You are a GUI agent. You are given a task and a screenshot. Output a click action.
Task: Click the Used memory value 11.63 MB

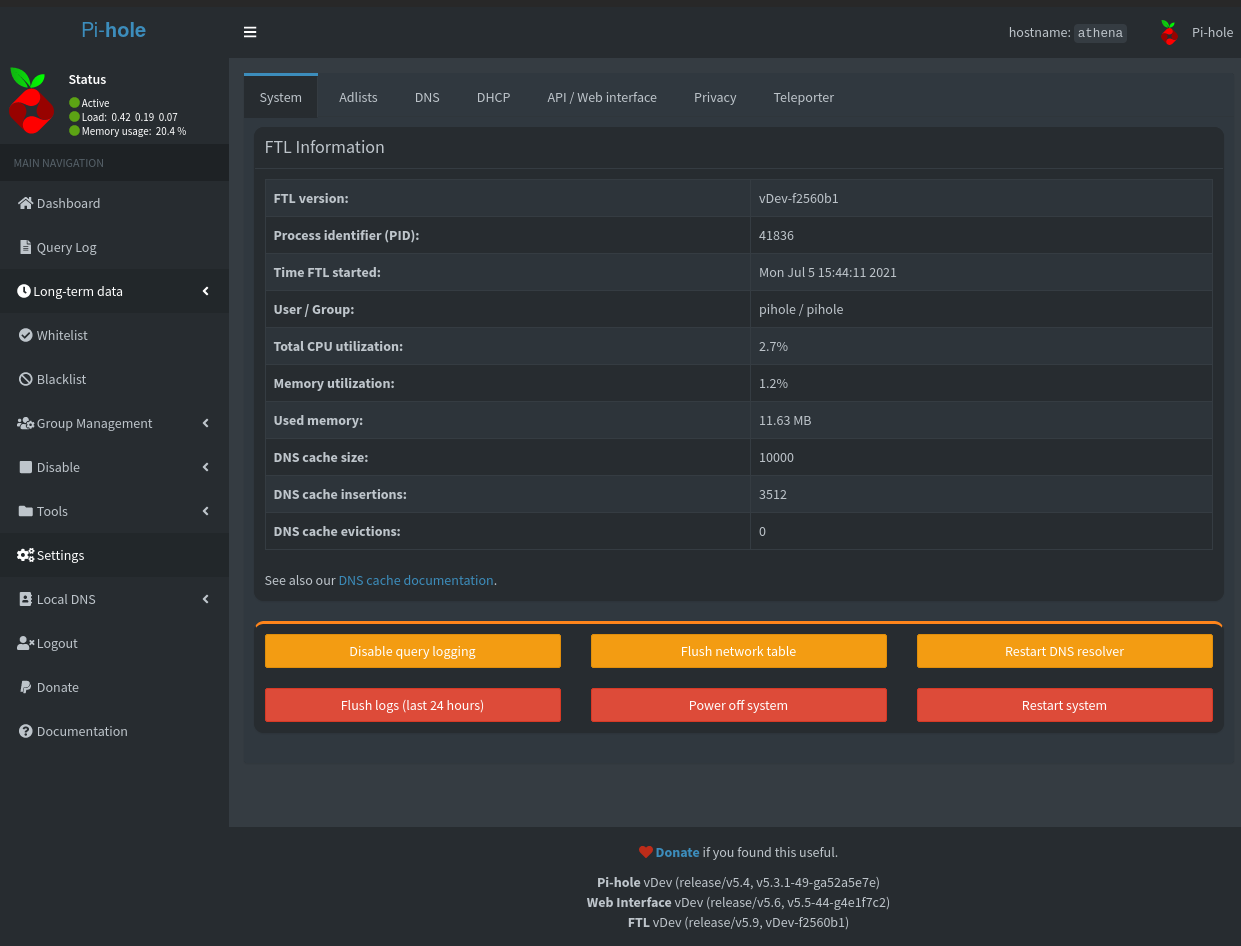pyautogui.click(x=785, y=420)
